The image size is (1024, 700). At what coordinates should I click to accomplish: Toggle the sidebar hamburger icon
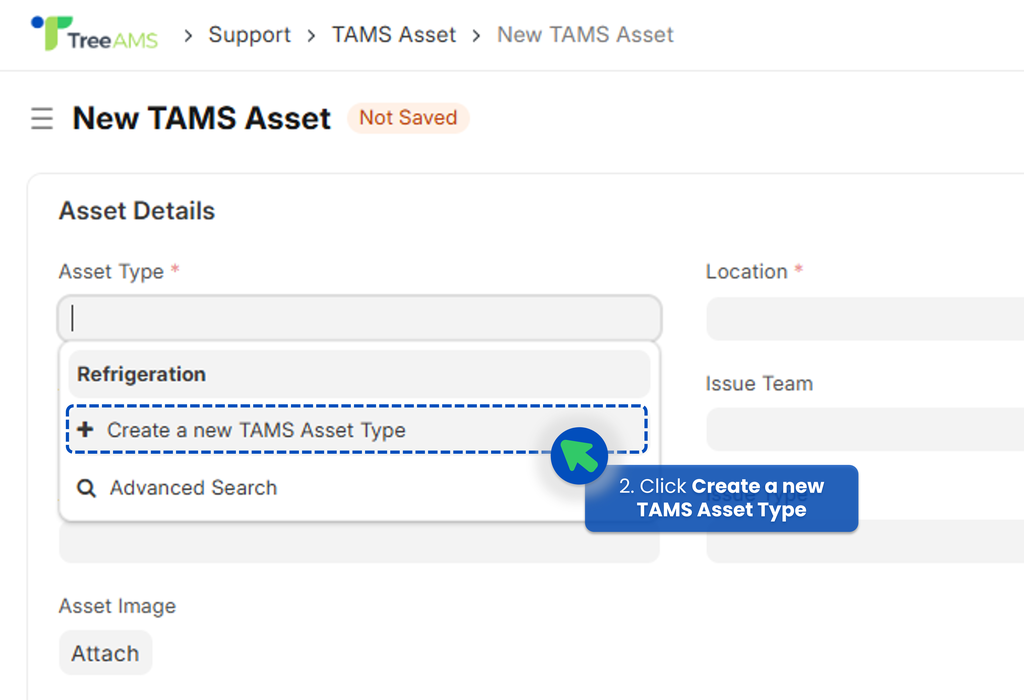click(42, 118)
